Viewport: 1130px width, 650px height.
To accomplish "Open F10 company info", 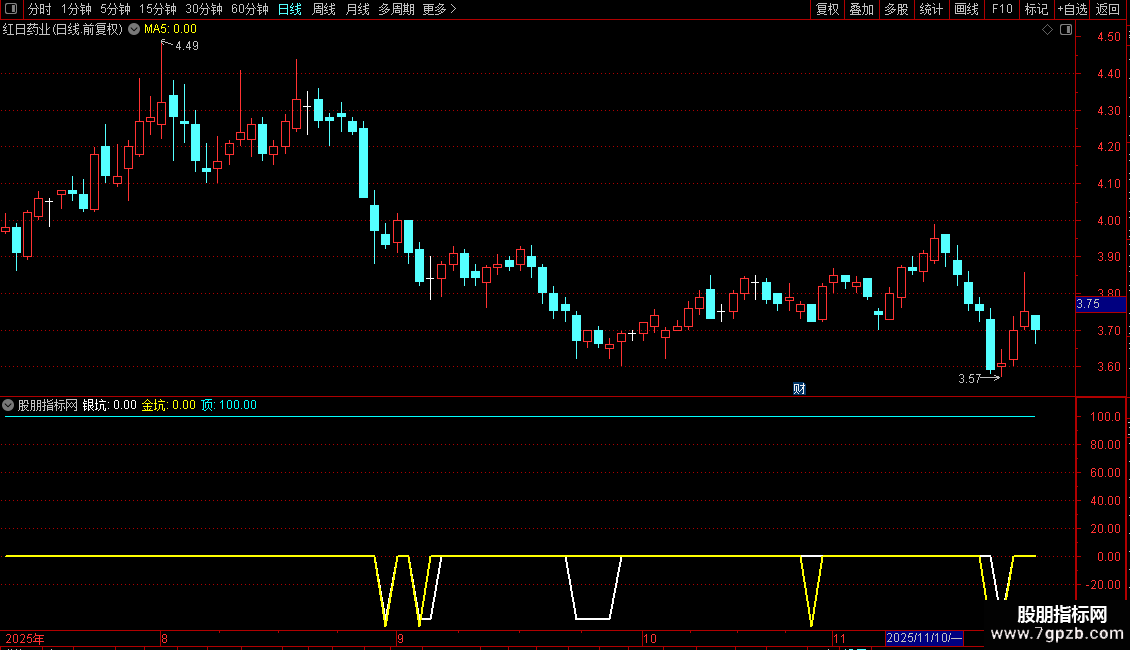I will click(x=1002, y=9).
